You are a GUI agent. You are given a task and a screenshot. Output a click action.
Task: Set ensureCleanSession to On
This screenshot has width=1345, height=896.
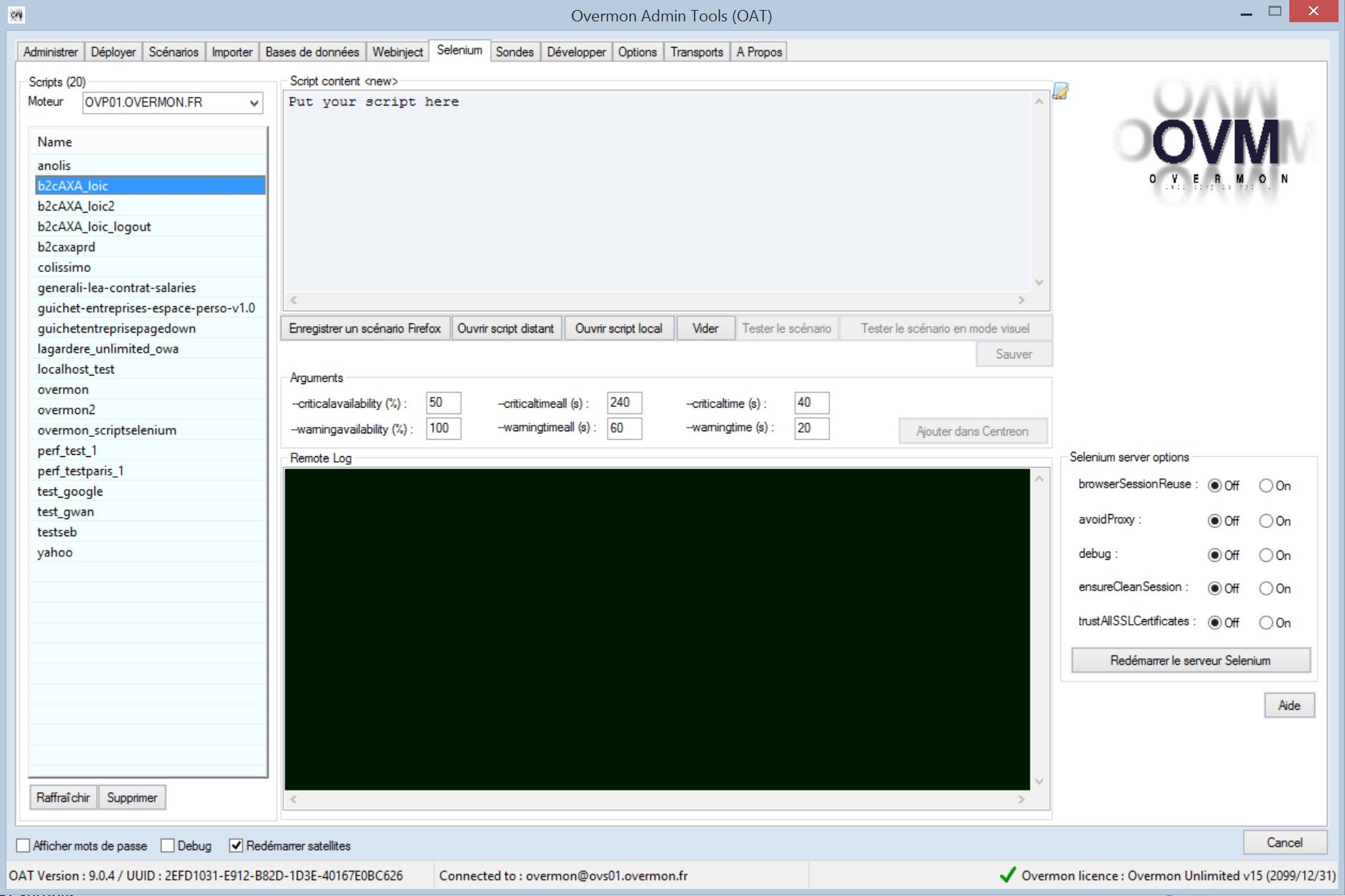point(1266,588)
